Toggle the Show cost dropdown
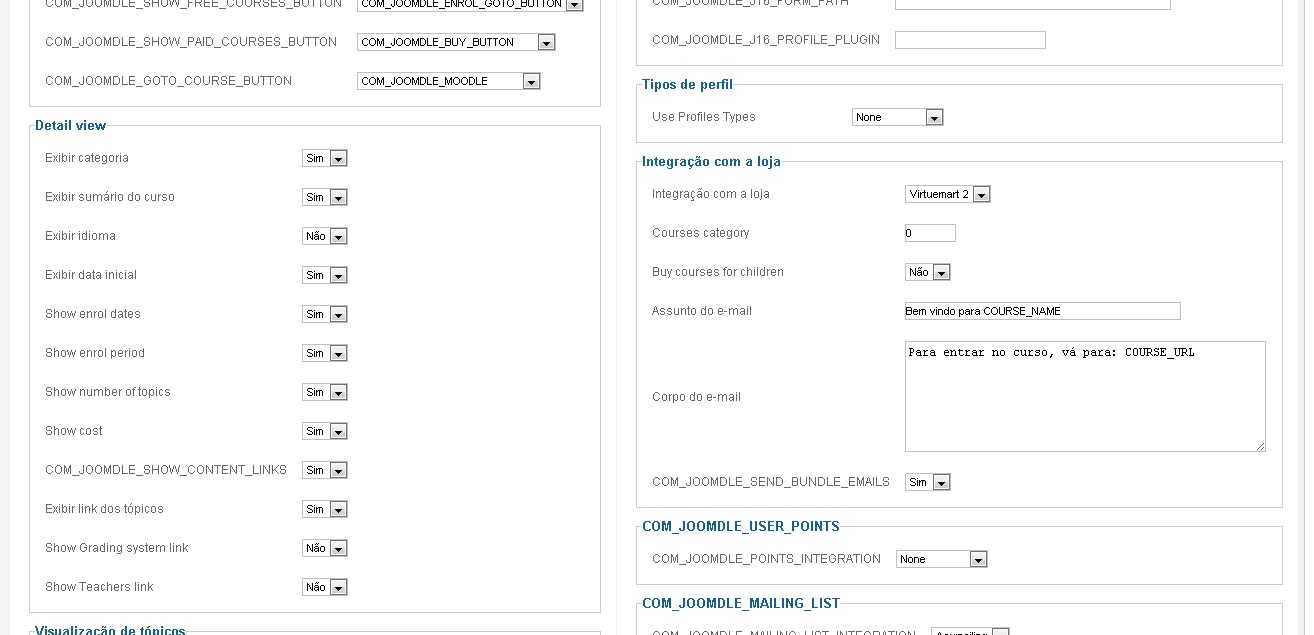This screenshot has height=635, width=1314. coord(324,431)
